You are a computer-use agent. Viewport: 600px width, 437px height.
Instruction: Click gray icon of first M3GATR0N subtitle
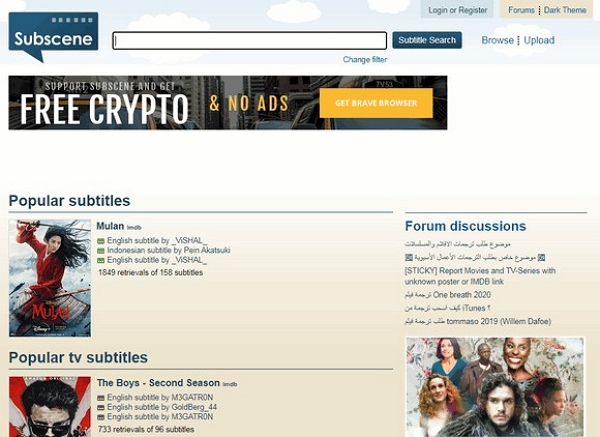point(101,398)
